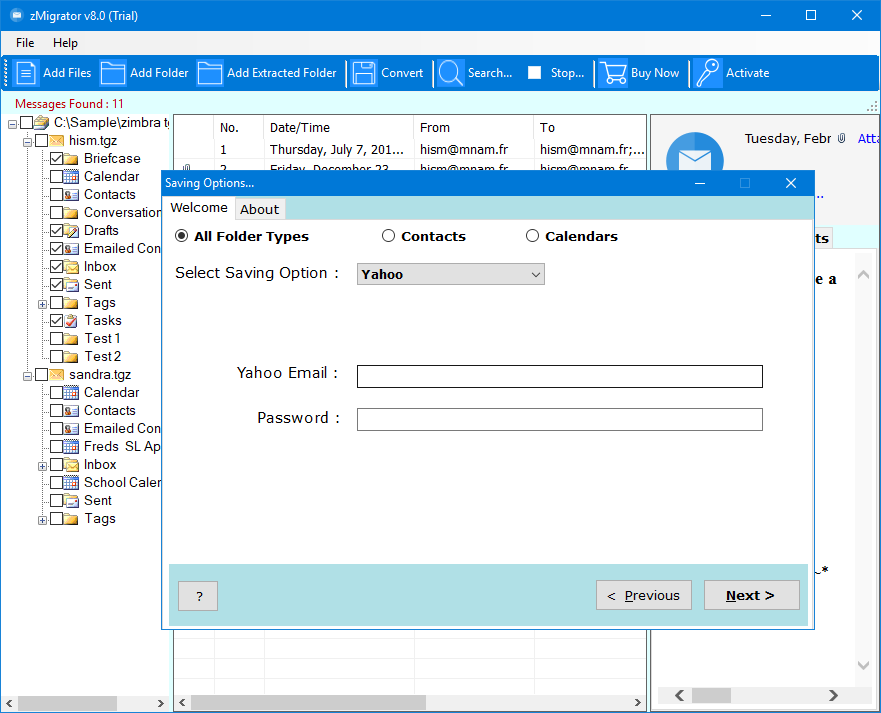The width and height of the screenshot is (881, 713).
Task: Expand the Tags node under hism.tgz
Action: pos(42,304)
